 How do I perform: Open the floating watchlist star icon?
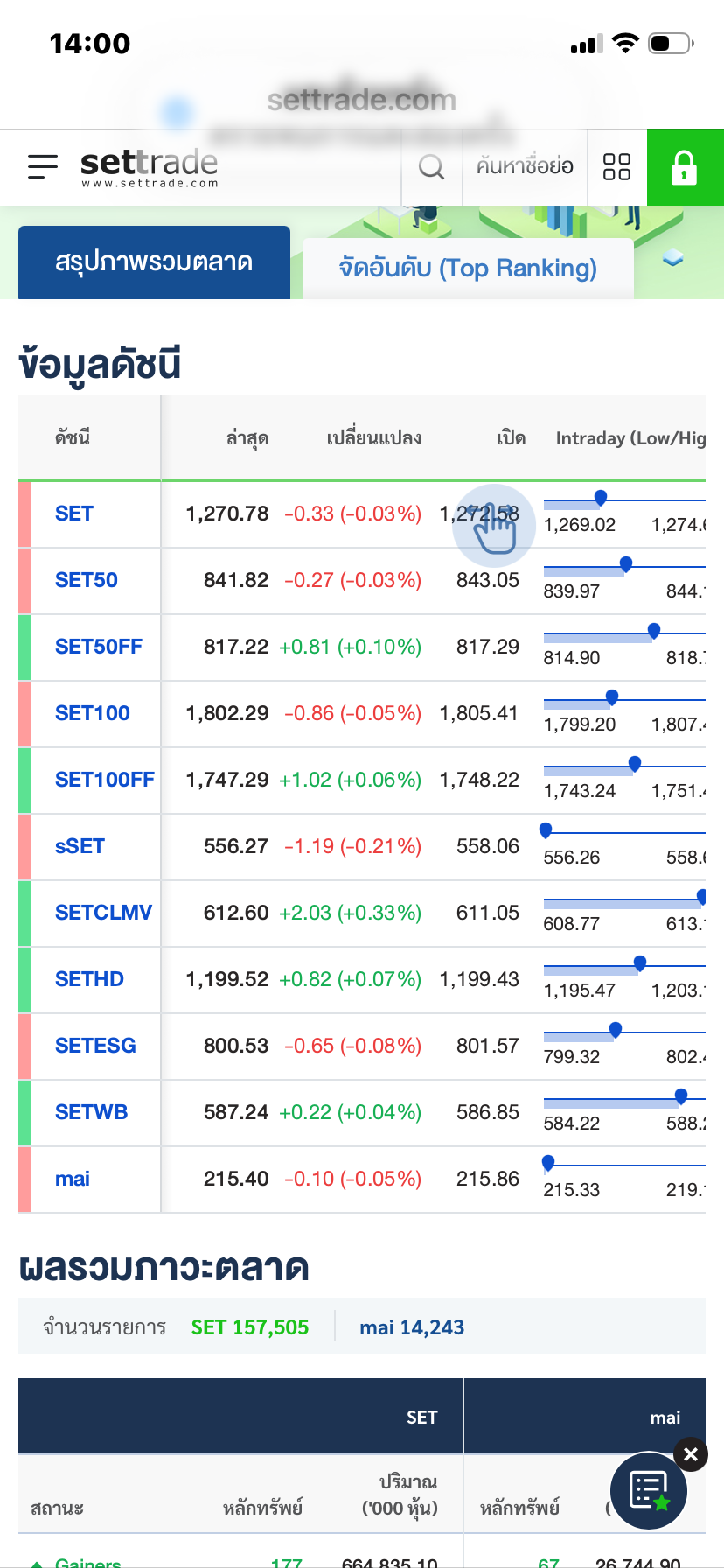pyautogui.click(x=649, y=1491)
